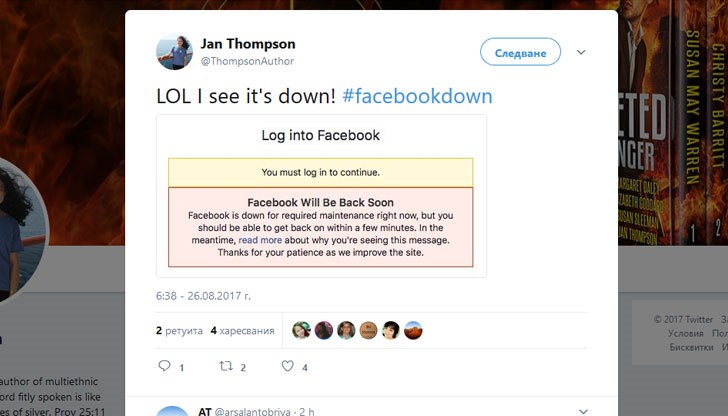Open the orange circle liker avatar
The width and height of the screenshot is (728, 416).
(368, 330)
